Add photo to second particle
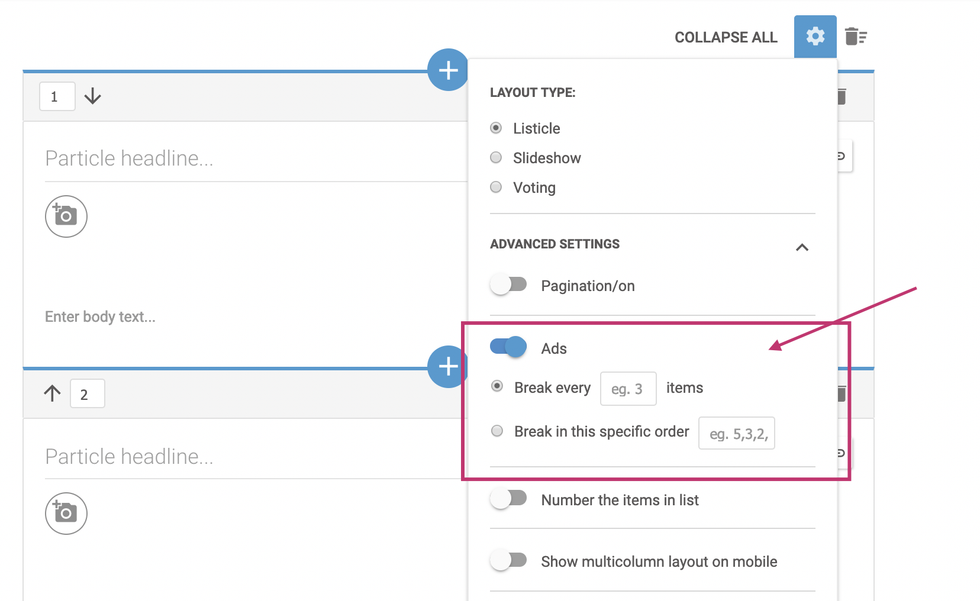 click(66, 513)
